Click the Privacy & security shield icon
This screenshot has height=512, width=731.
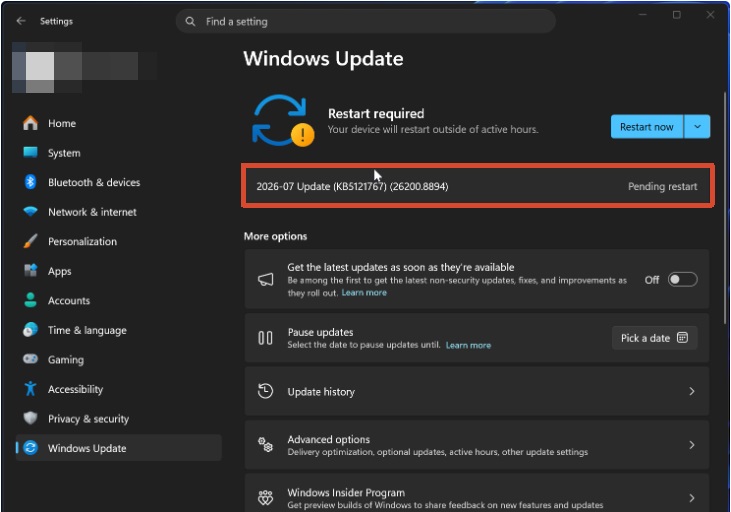(x=30, y=418)
